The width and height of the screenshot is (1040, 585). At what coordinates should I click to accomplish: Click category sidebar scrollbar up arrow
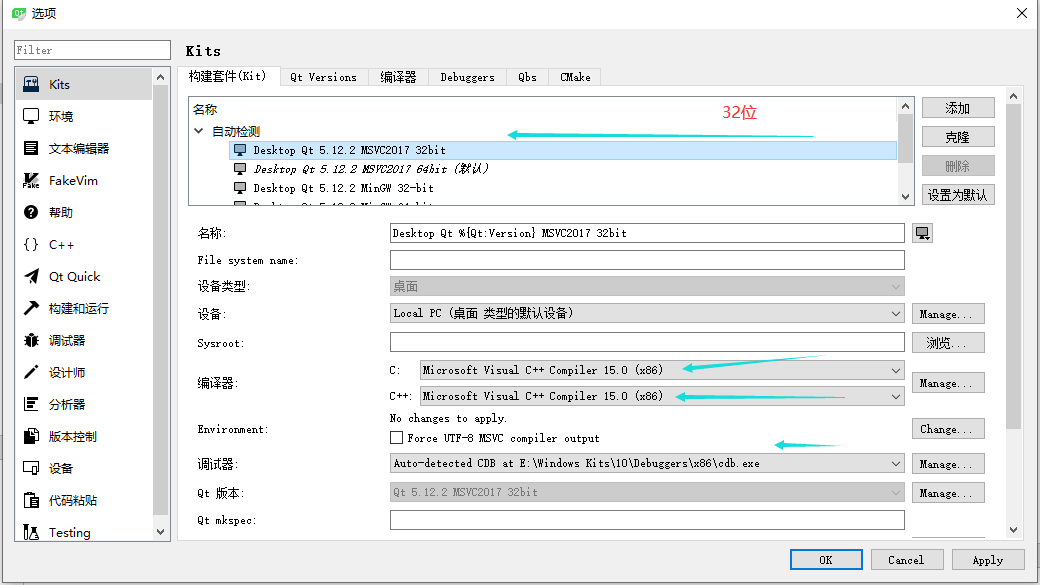(x=160, y=77)
